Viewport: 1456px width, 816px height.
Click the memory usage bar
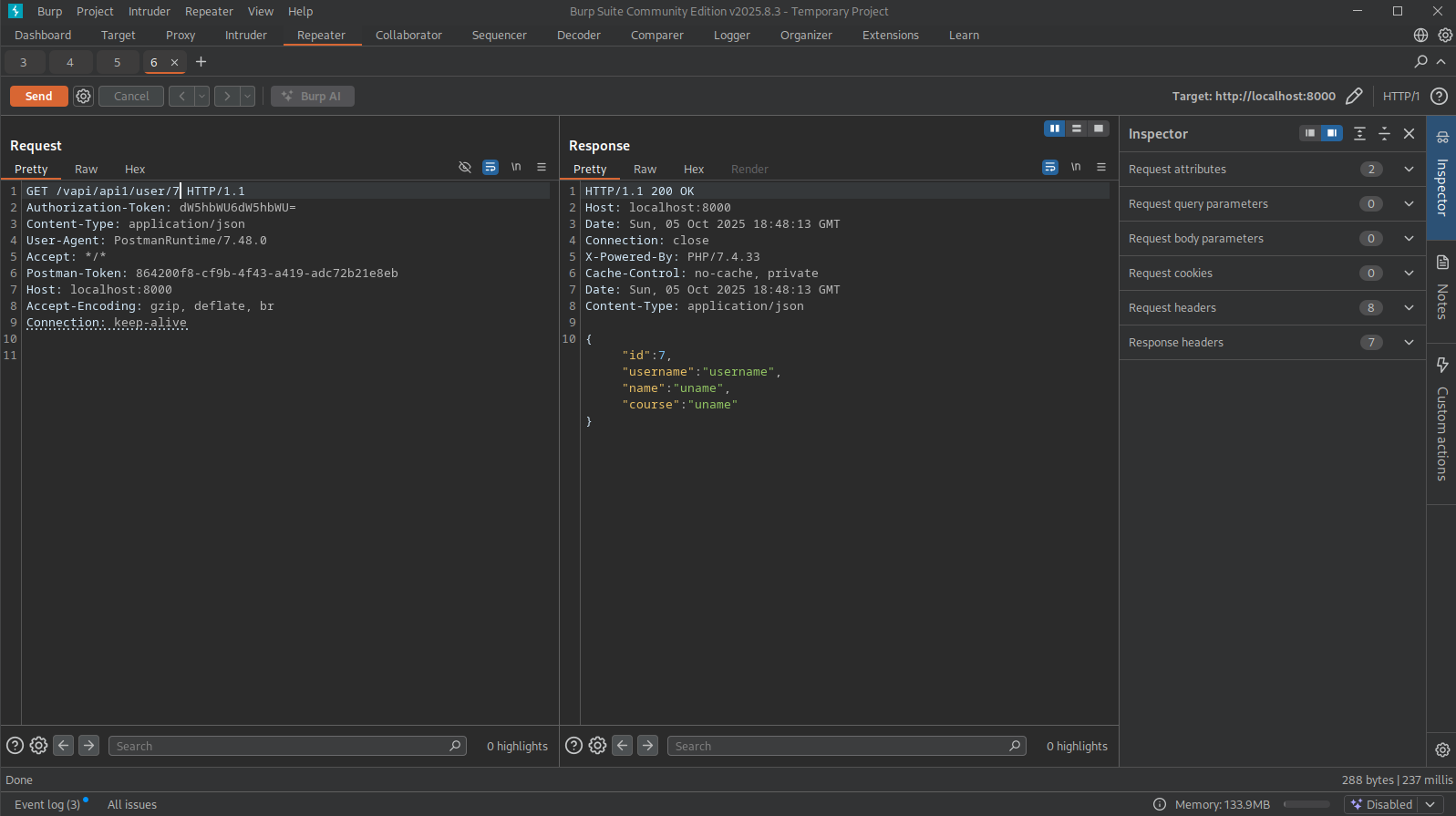click(1306, 804)
